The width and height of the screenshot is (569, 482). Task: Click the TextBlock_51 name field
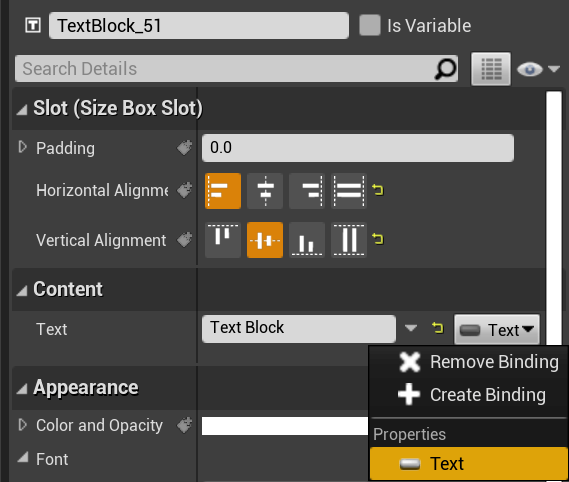click(199, 25)
